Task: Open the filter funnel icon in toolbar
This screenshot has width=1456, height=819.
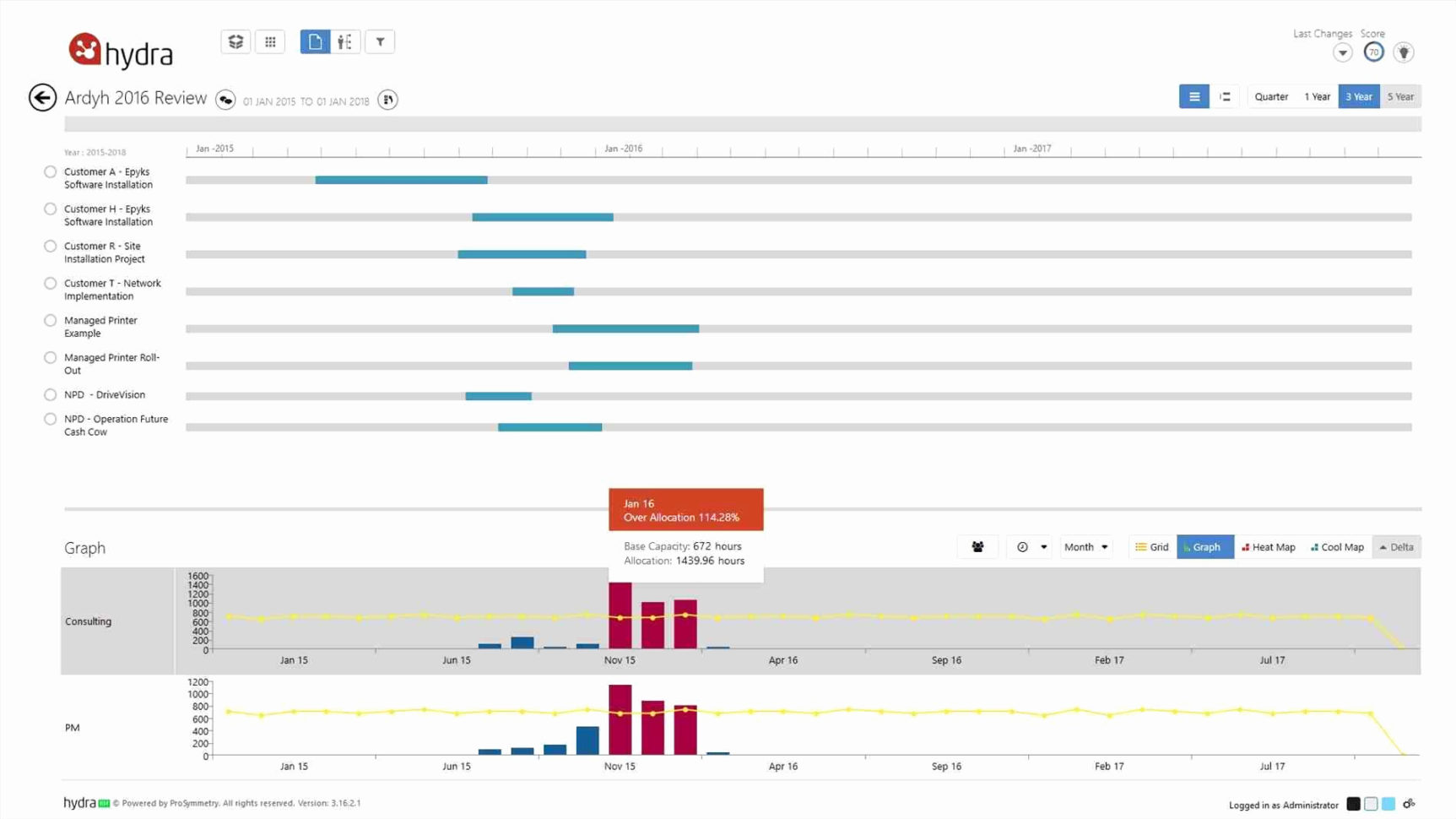Action: [x=380, y=42]
